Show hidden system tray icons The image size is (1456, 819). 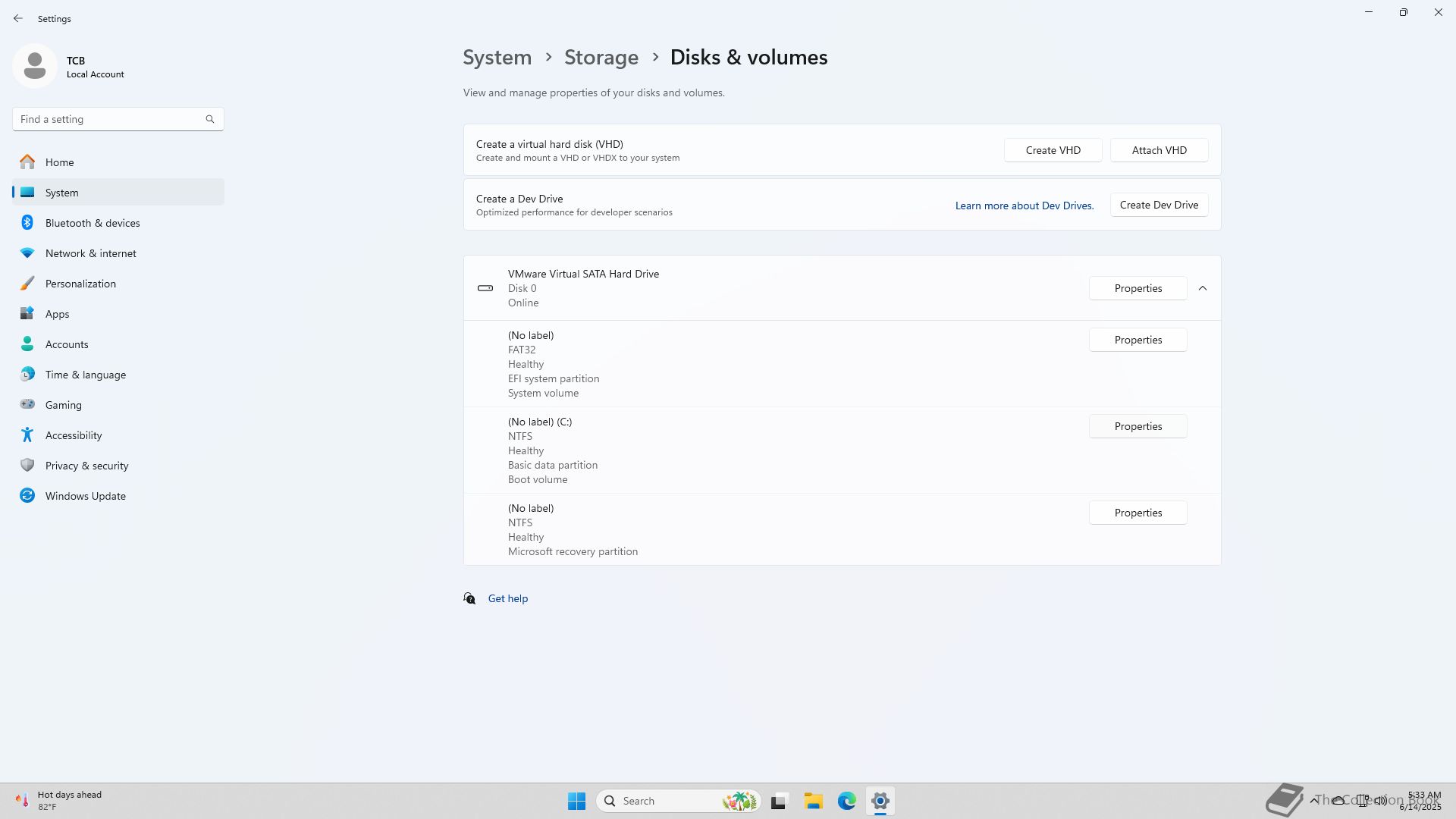[1313, 801]
